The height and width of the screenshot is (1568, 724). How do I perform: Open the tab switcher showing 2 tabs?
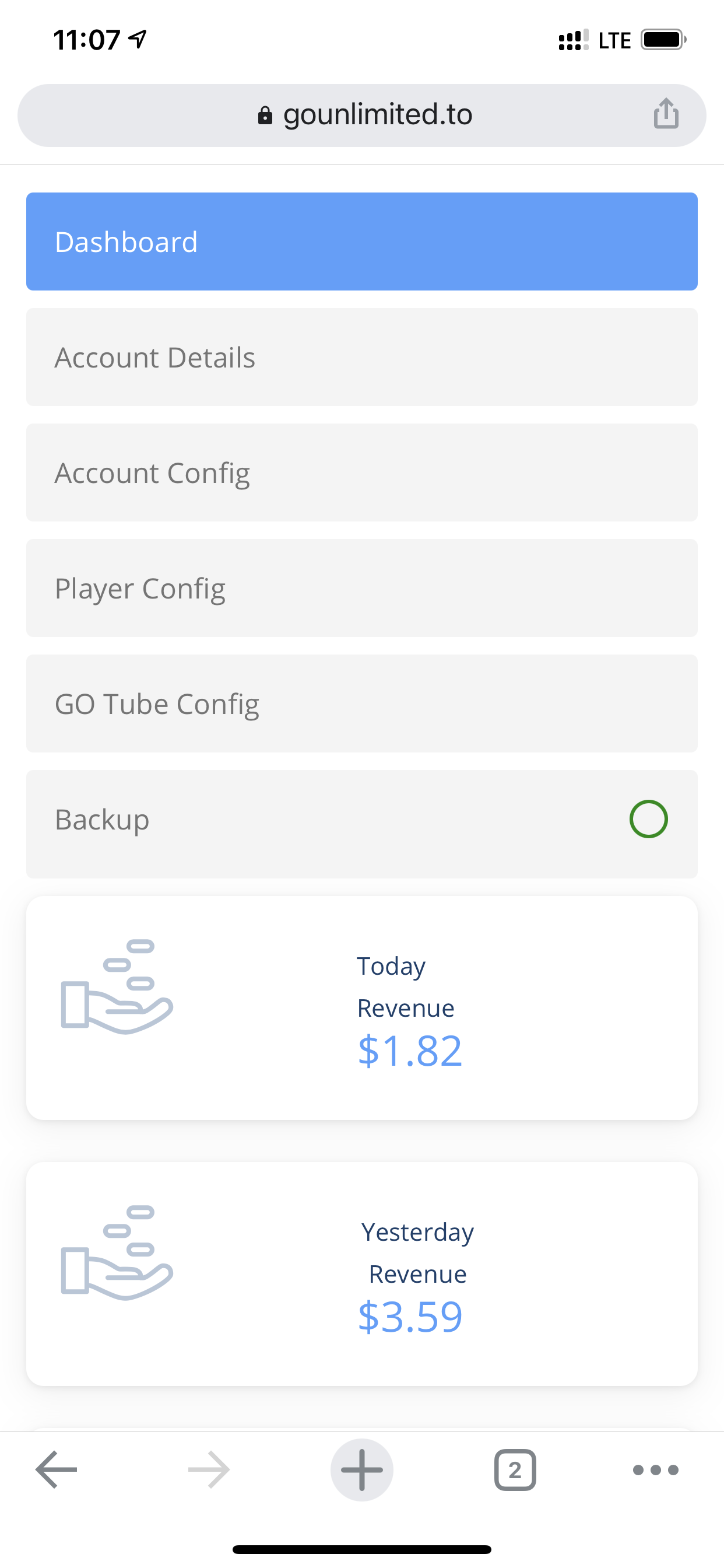point(515,1469)
